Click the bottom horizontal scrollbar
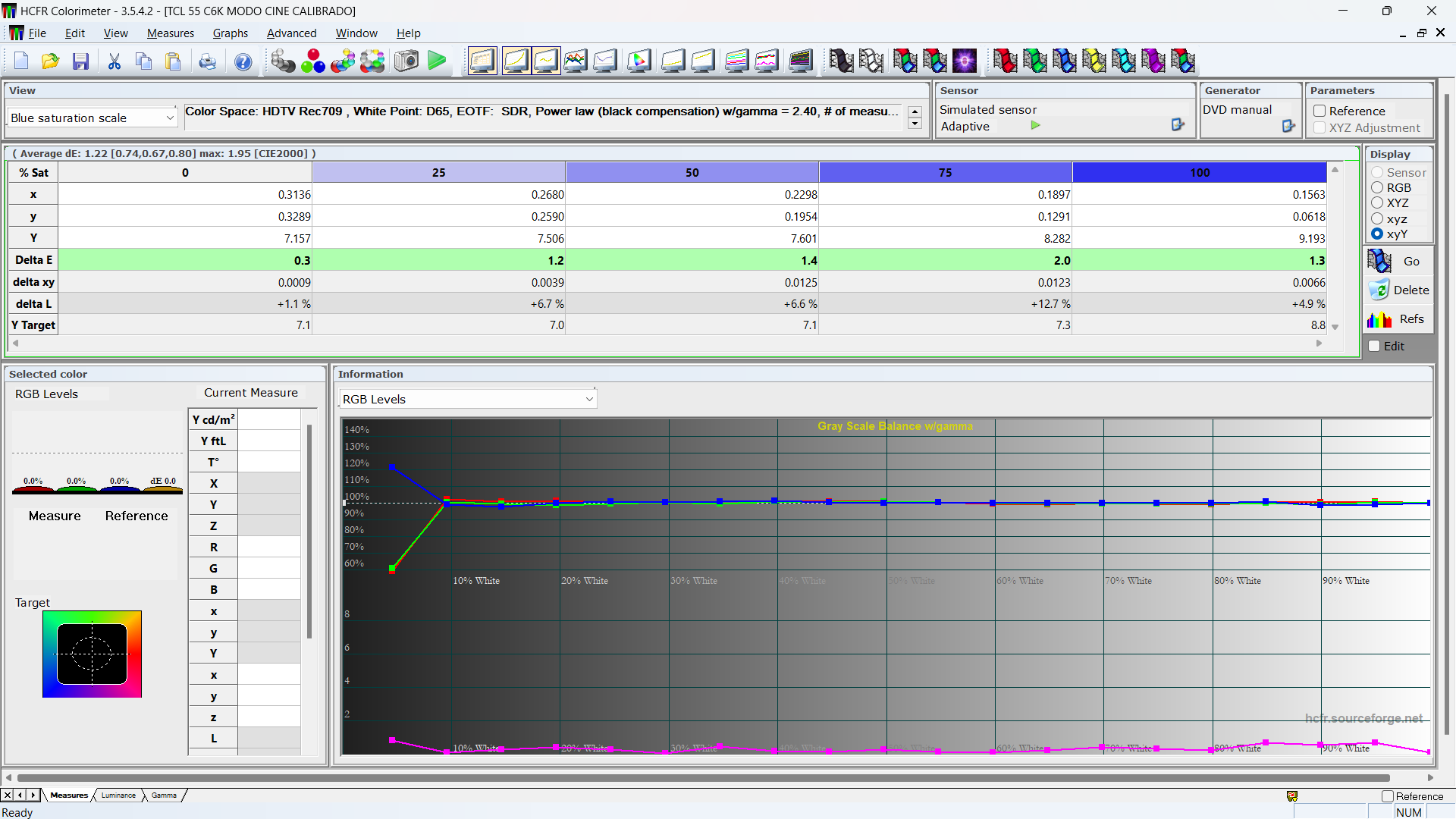The image size is (1456, 819). tap(703, 777)
